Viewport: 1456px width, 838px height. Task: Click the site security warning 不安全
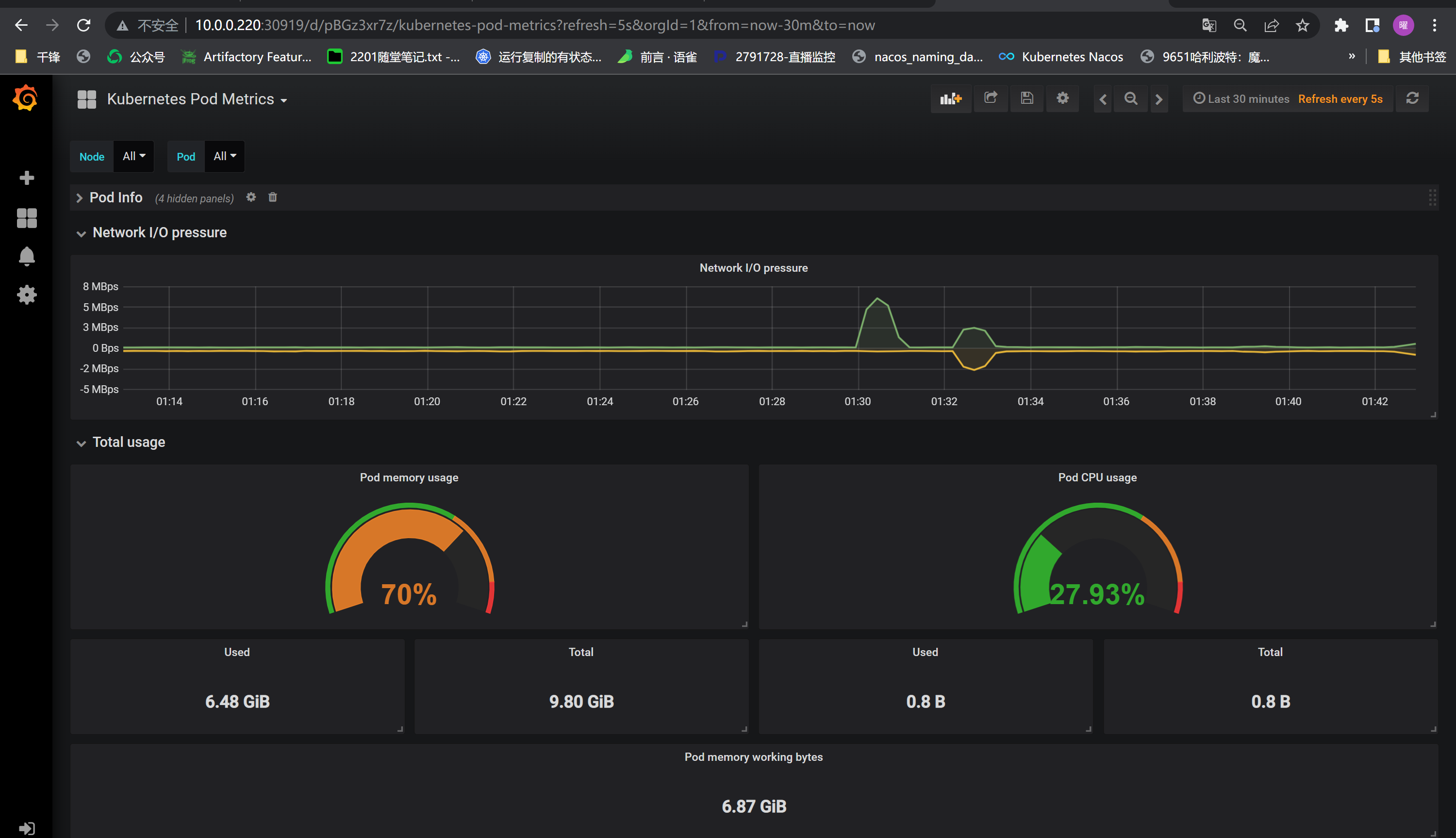pos(148,25)
